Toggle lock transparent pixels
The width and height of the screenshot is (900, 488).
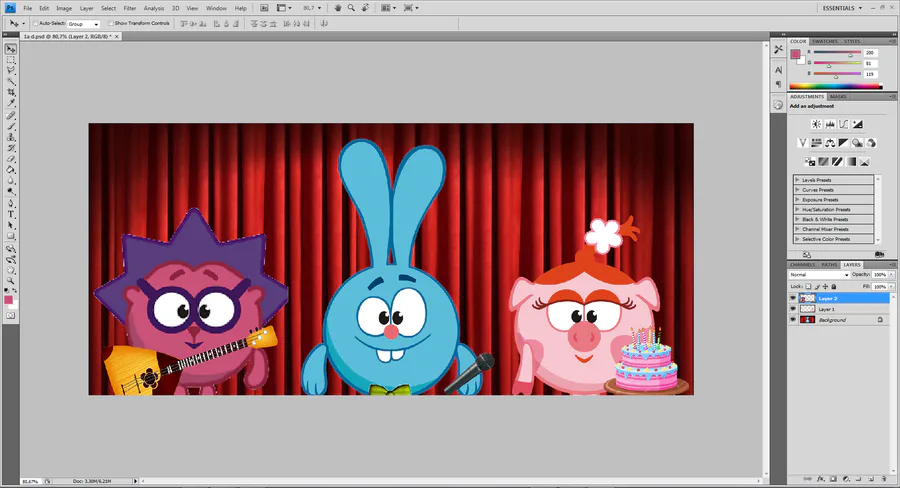[x=808, y=286]
